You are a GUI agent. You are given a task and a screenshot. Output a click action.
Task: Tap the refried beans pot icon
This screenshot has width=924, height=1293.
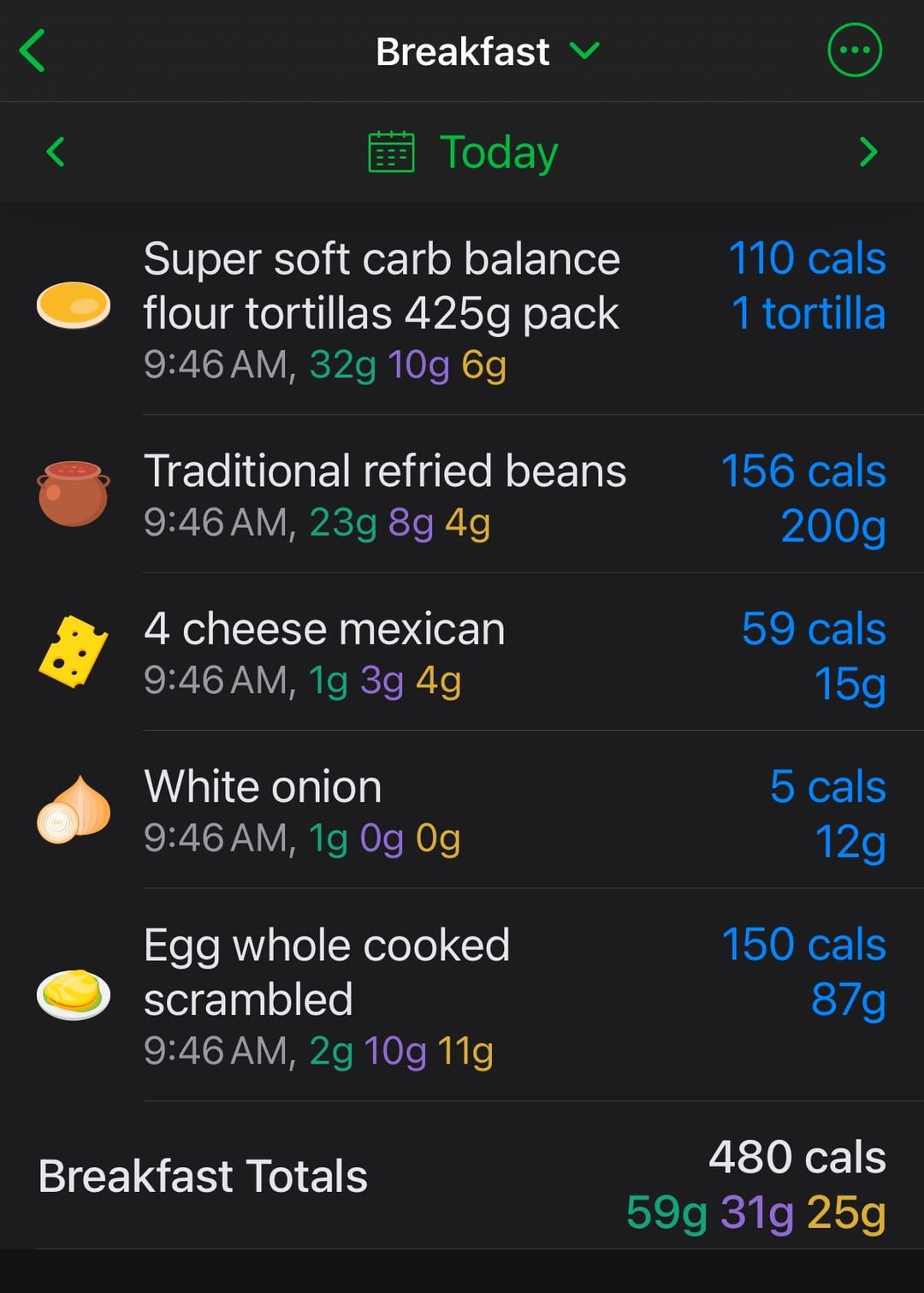coord(74,493)
